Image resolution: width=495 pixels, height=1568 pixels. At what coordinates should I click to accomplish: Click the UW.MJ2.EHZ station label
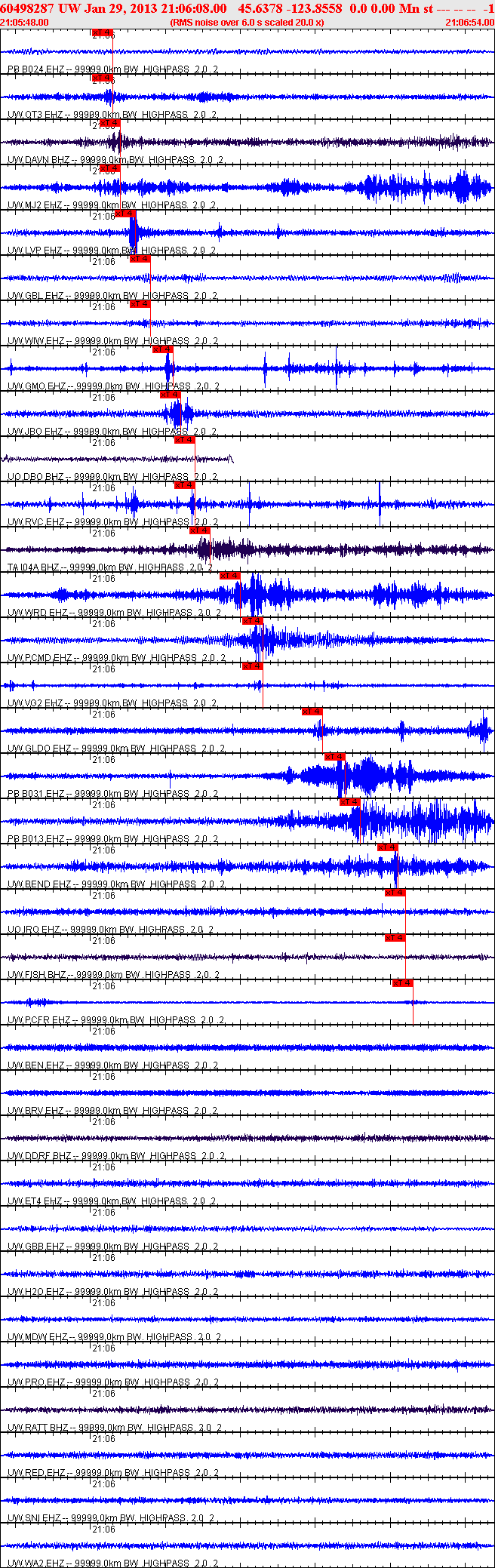click(35, 205)
